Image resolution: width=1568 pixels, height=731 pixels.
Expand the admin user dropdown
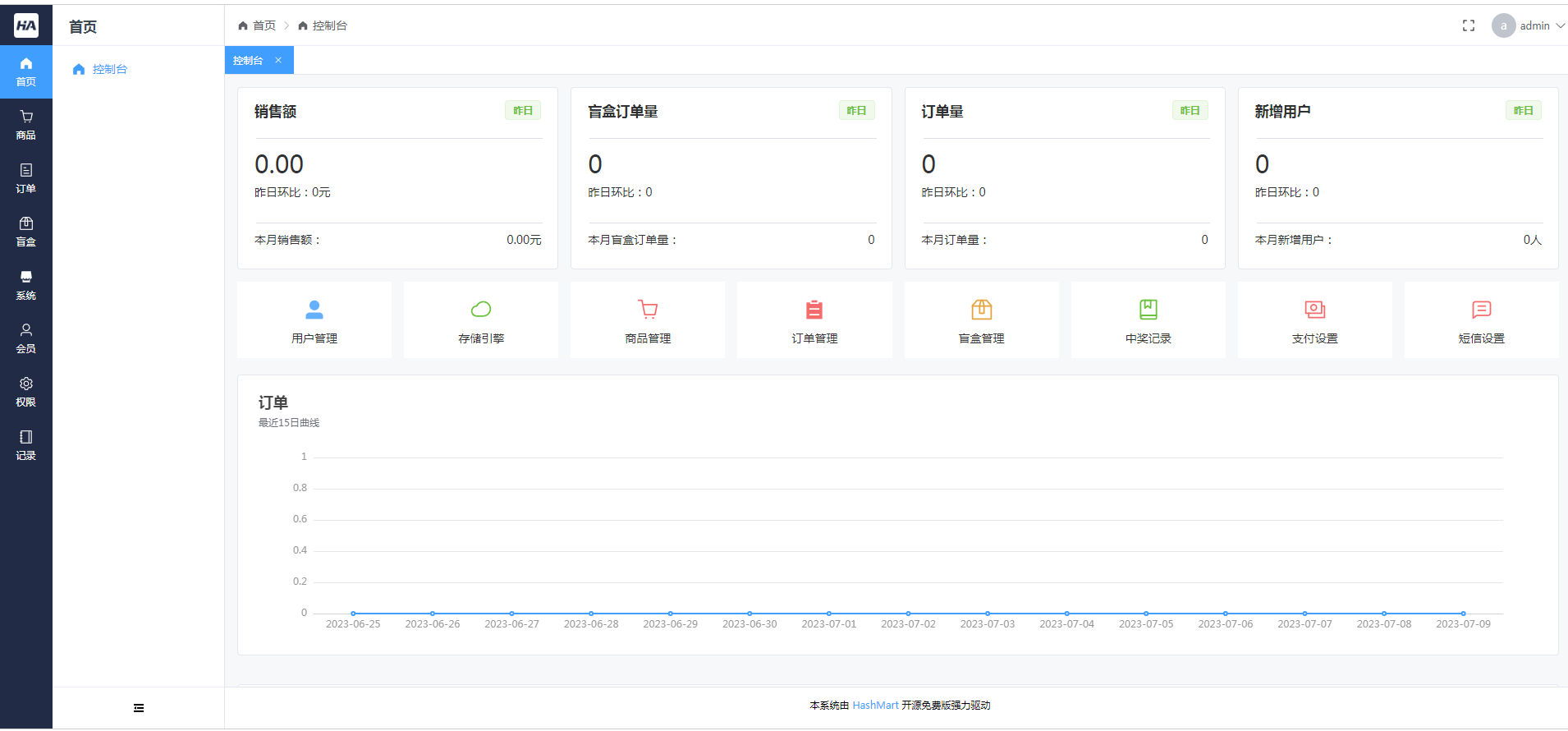[x=1529, y=26]
